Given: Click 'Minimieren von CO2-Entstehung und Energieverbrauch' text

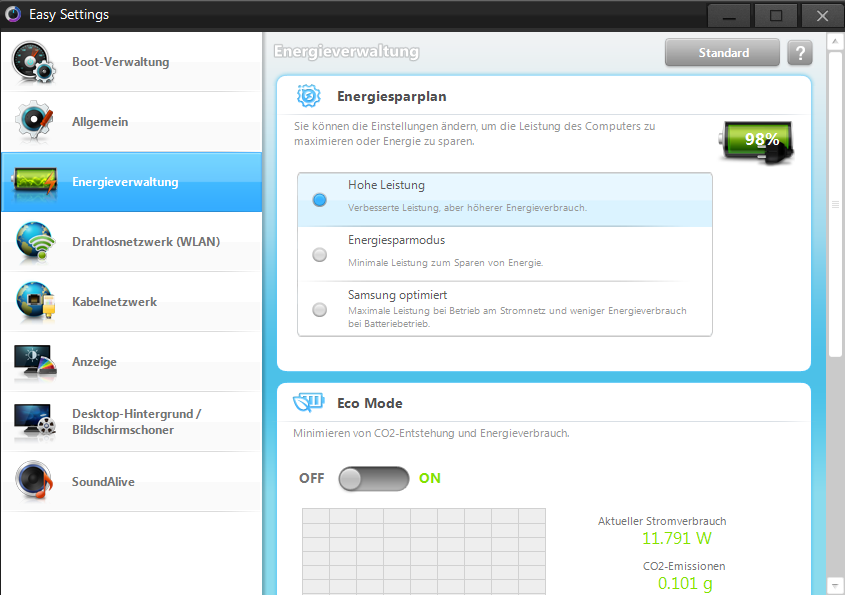Looking at the screenshot, I should (x=431, y=433).
